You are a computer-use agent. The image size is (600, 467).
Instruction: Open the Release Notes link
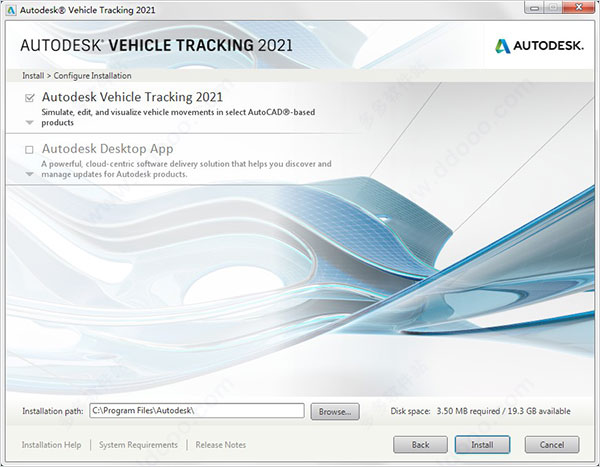pyautogui.click(x=221, y=445)
